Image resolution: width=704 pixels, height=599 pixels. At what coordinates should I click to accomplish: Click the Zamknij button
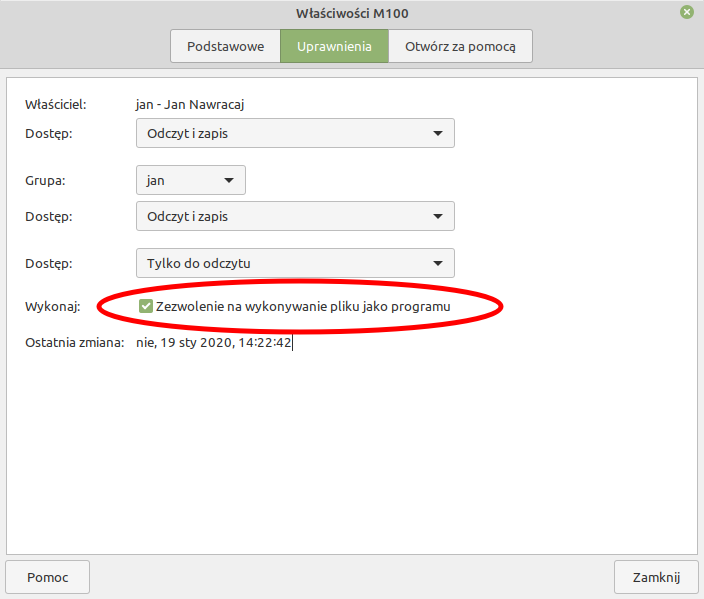click(x=656, y=577)
